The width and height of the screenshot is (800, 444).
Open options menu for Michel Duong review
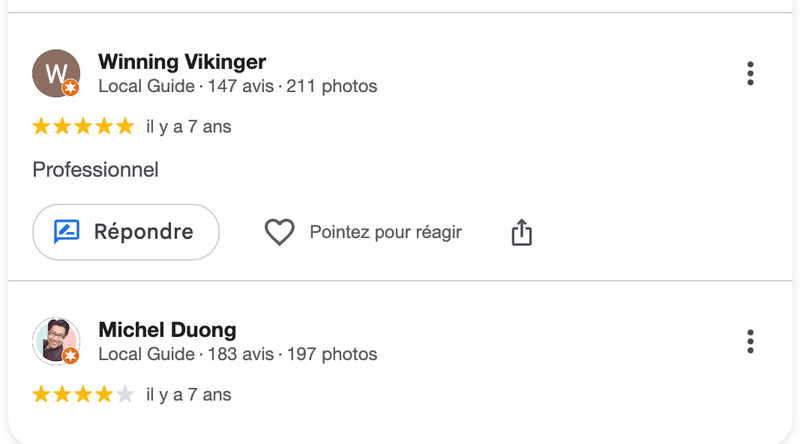point(750,341)
